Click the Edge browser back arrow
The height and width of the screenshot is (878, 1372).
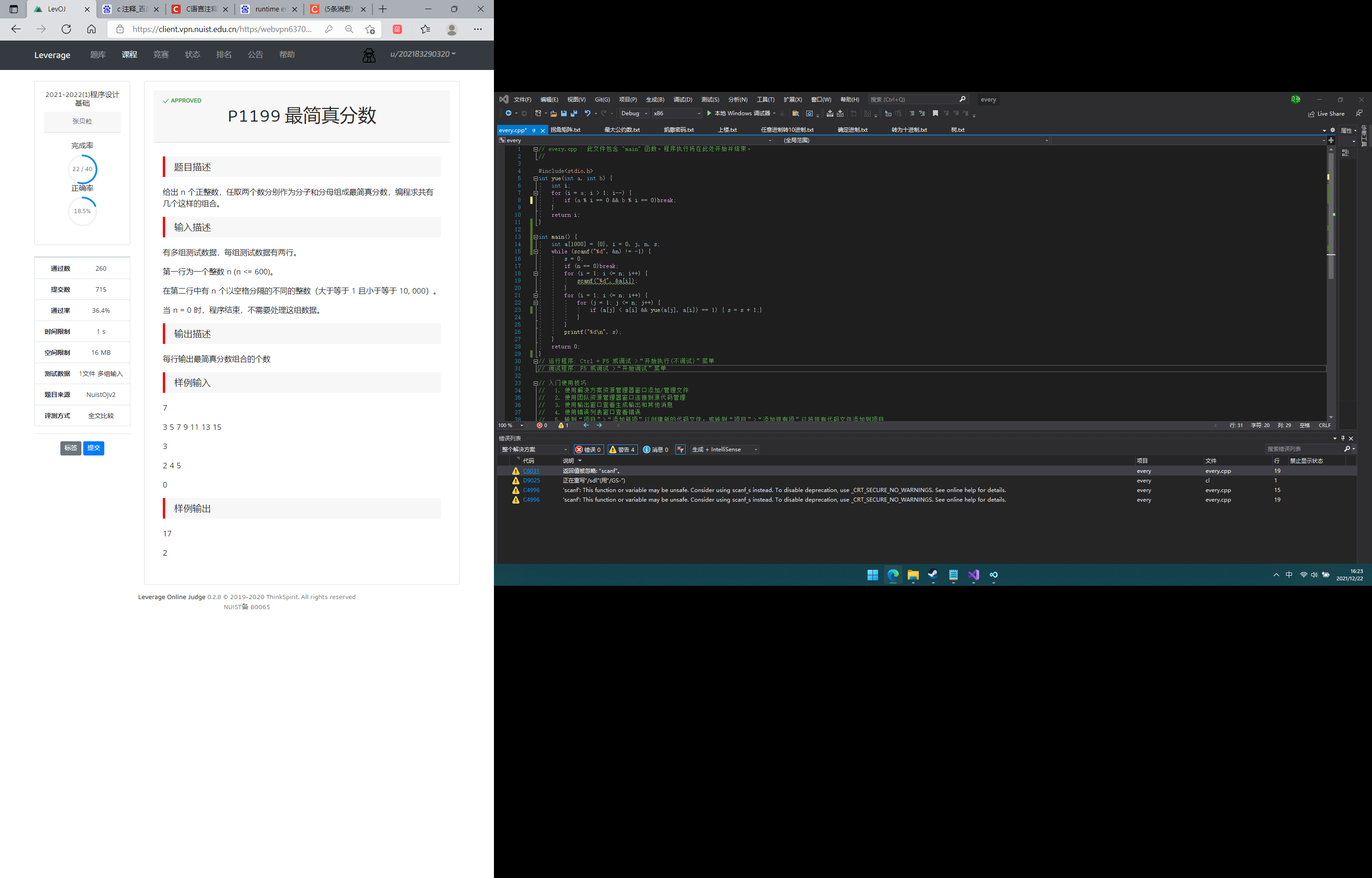[x=16, y=29]
